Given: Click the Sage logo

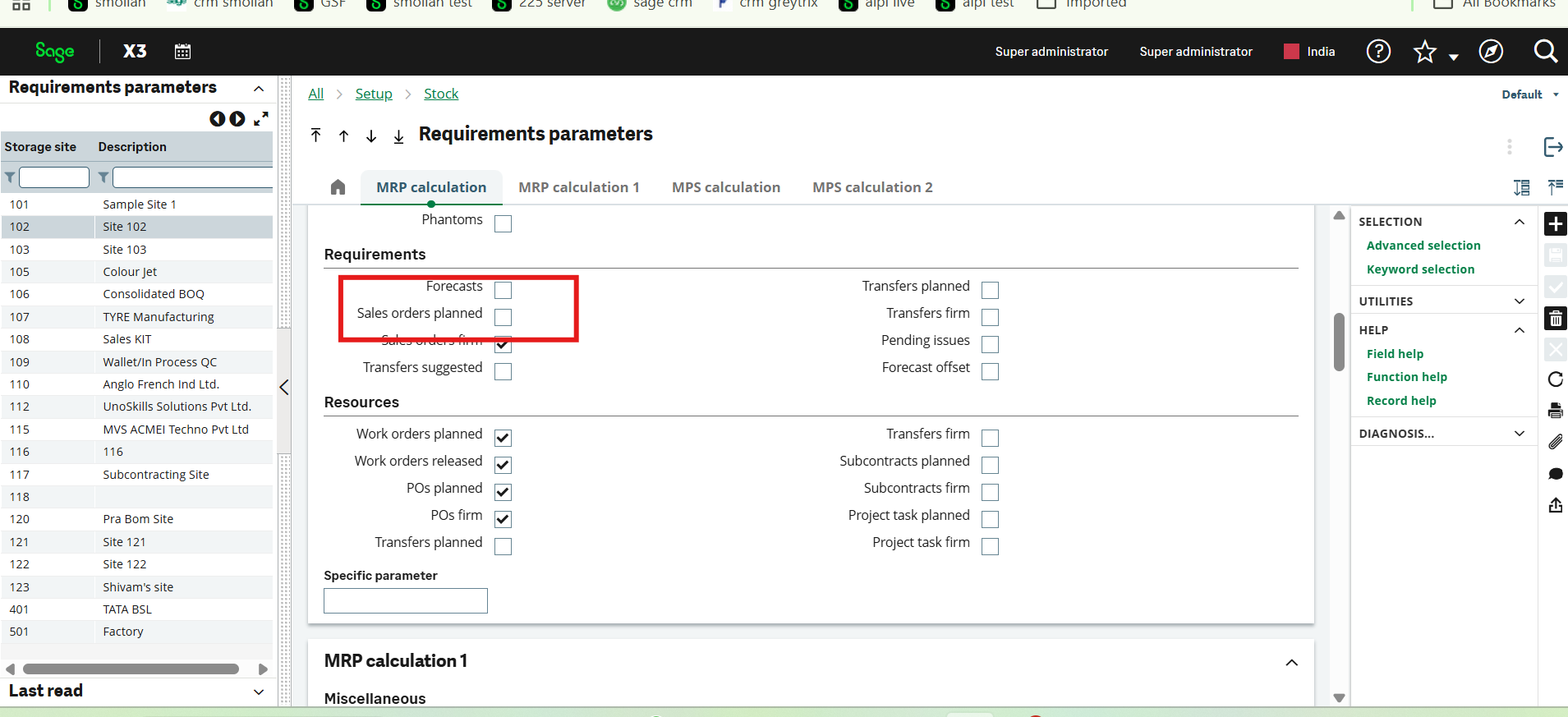Looking at the screenshot, I should pyautogui.click(x=55, y=52).
